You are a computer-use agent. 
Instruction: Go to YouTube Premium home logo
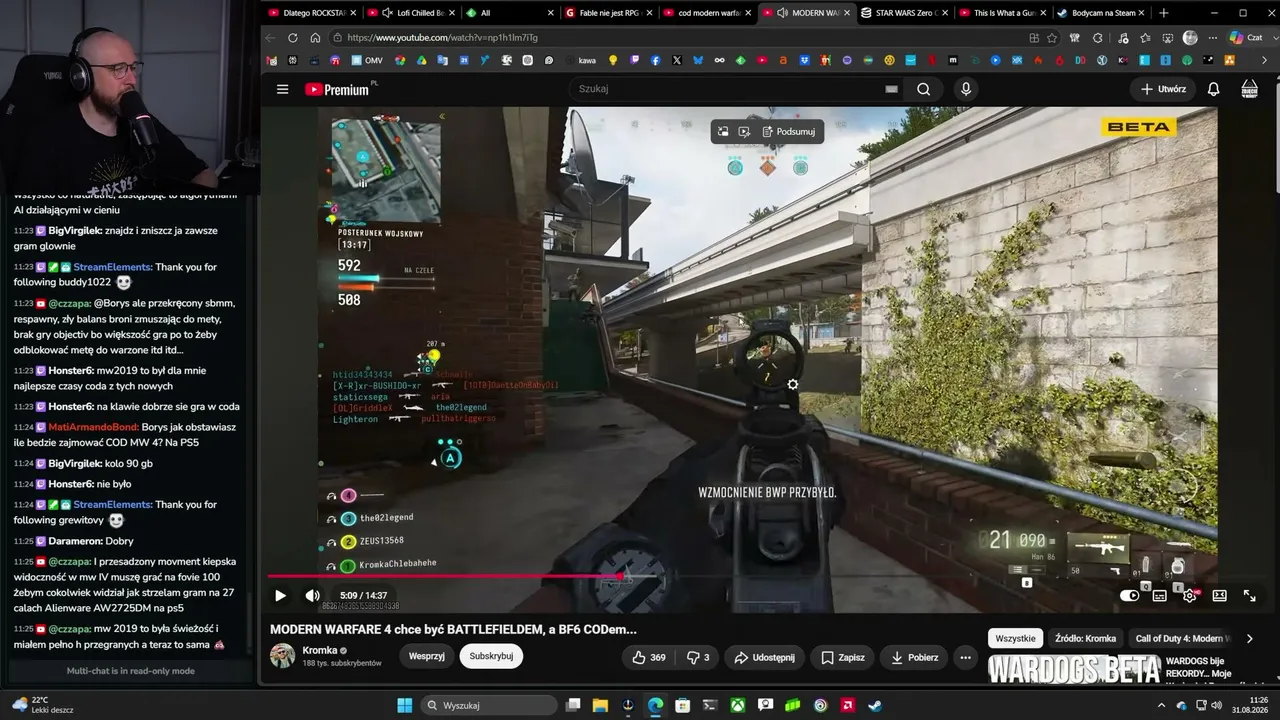(338, 89)
